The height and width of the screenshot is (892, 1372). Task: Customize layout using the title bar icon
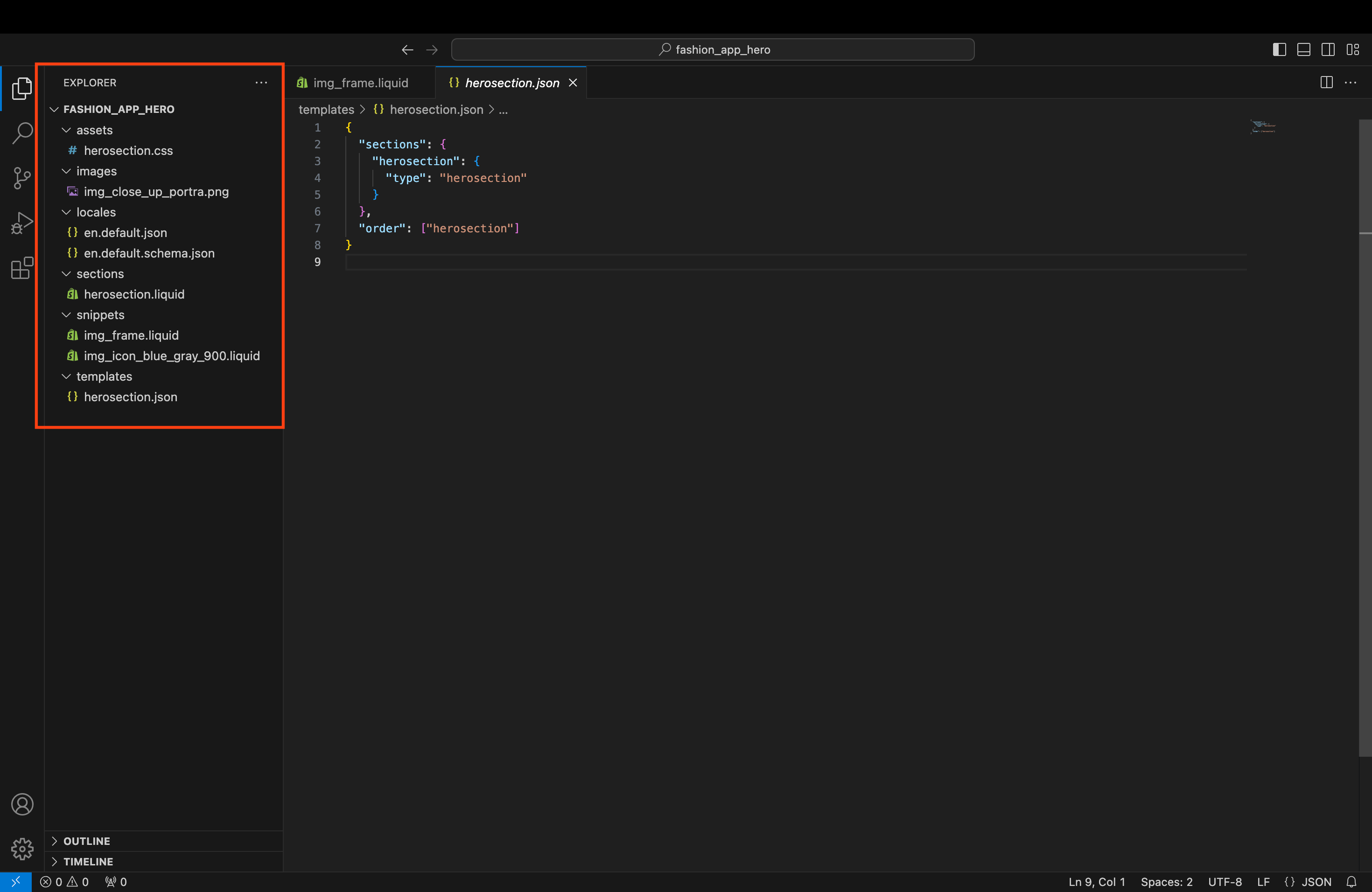(x=1352, y=49)
